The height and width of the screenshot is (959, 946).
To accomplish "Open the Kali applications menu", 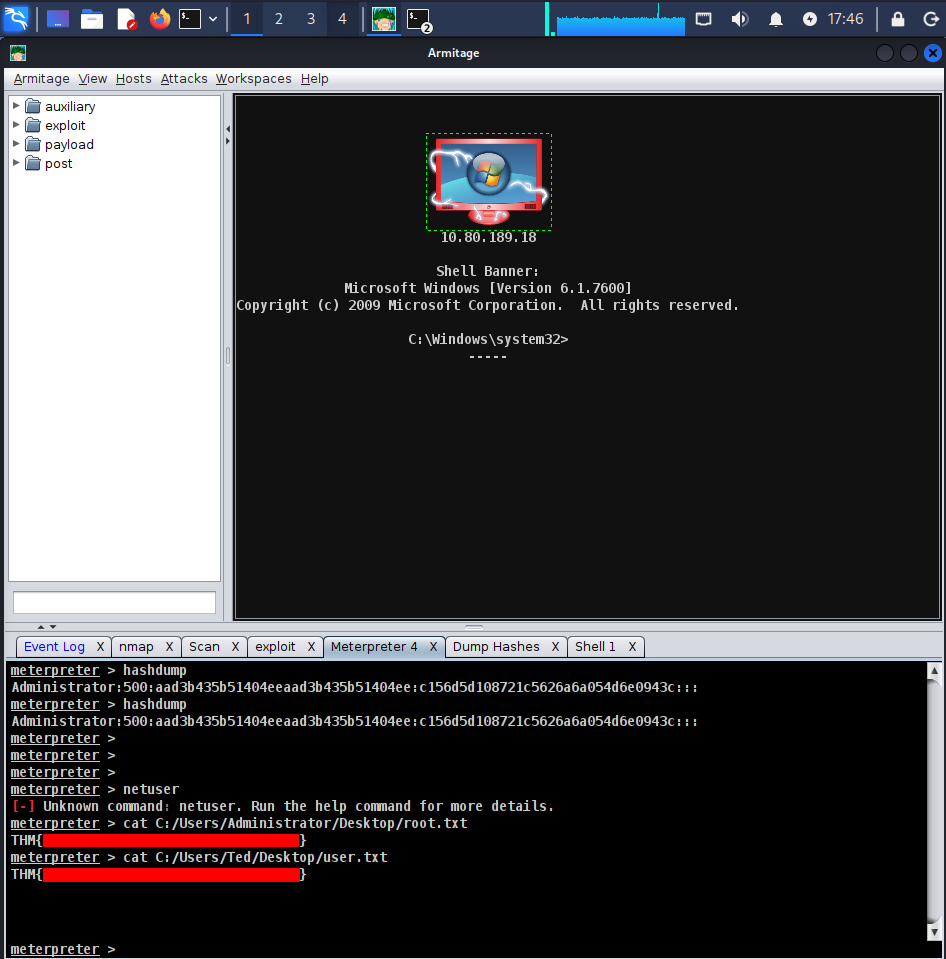I will (x=16, y=19).
